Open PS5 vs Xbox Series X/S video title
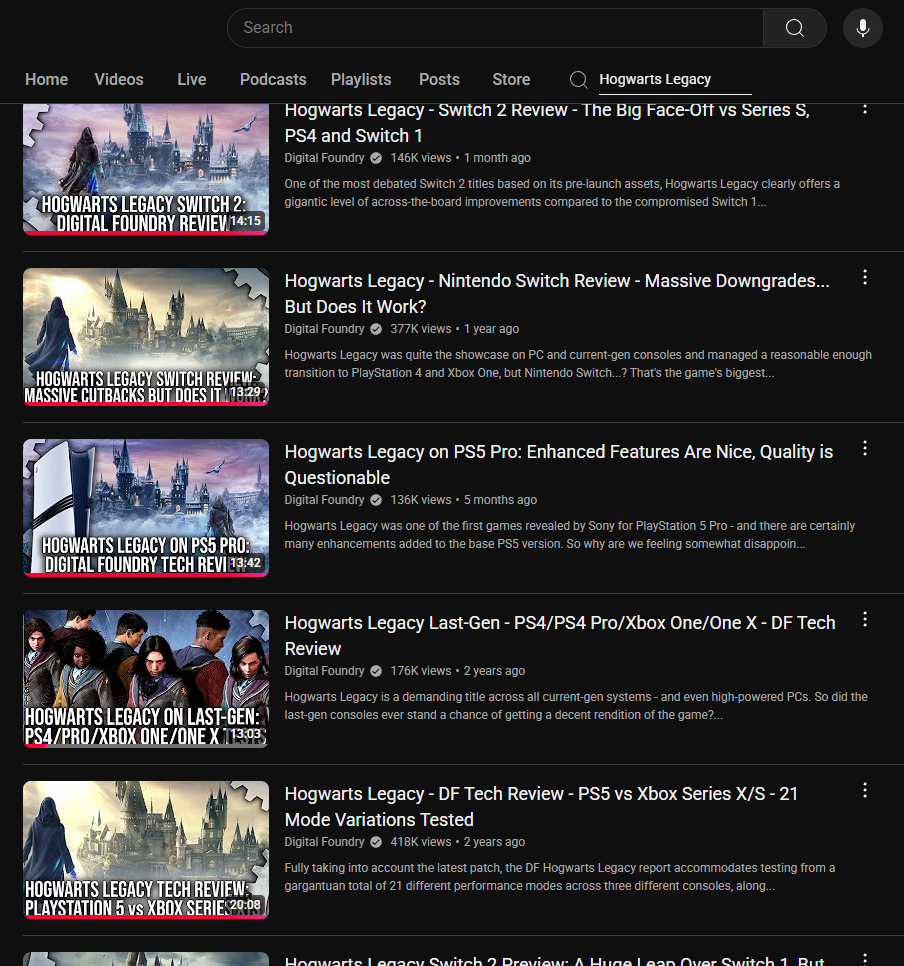 (541, 806)
